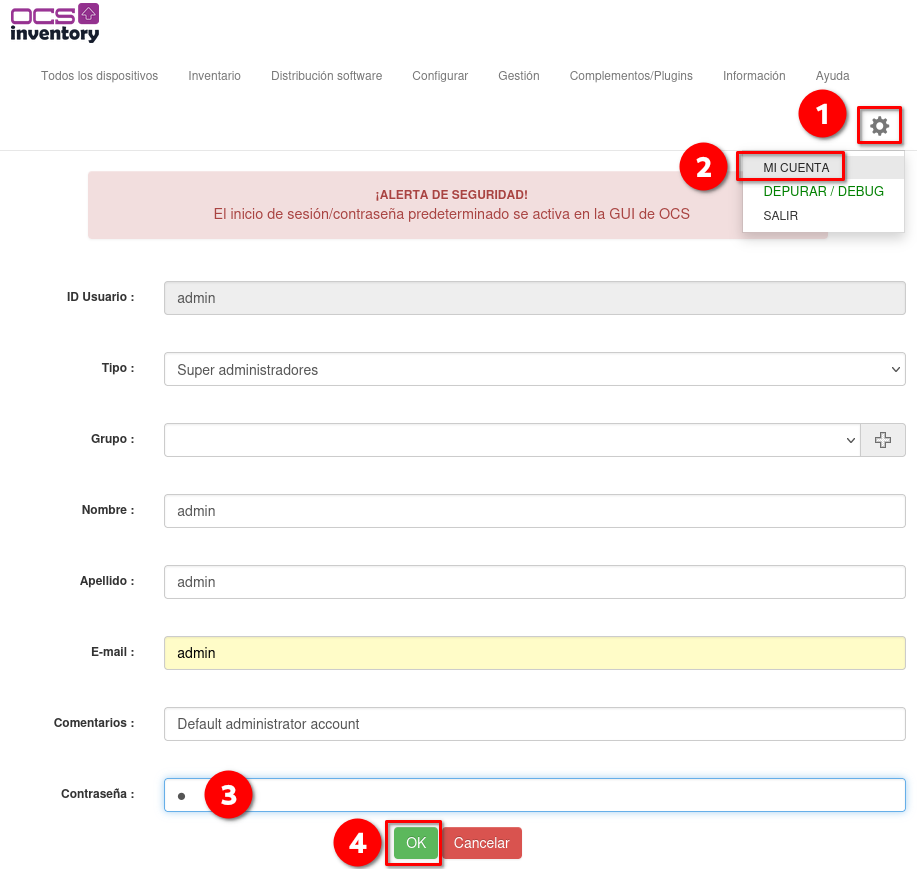Open the Inventario menu

[x=214, y=76]
